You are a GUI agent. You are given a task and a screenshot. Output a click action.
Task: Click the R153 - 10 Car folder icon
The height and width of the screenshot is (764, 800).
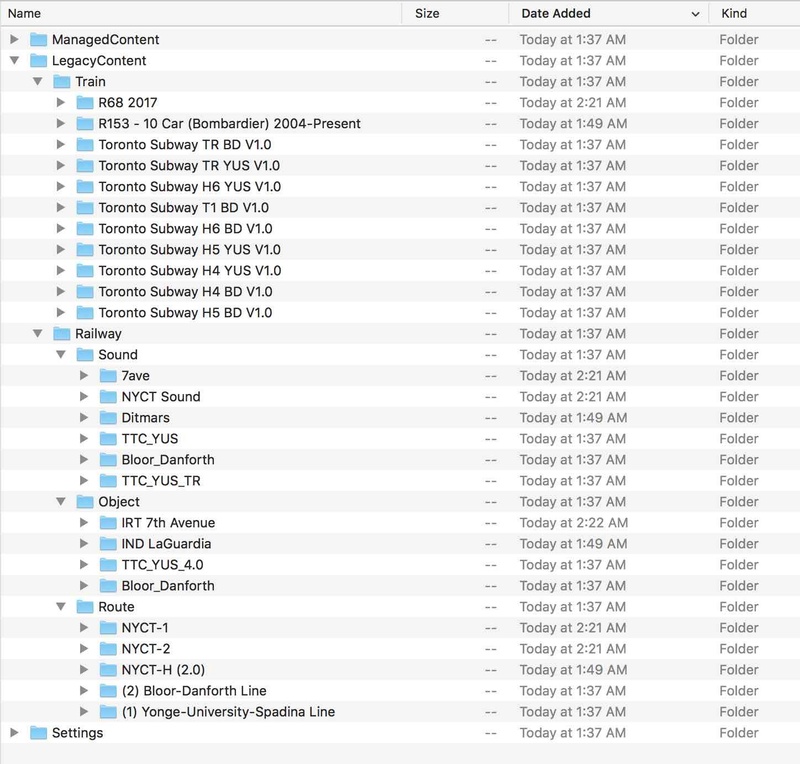pos(85,123)
